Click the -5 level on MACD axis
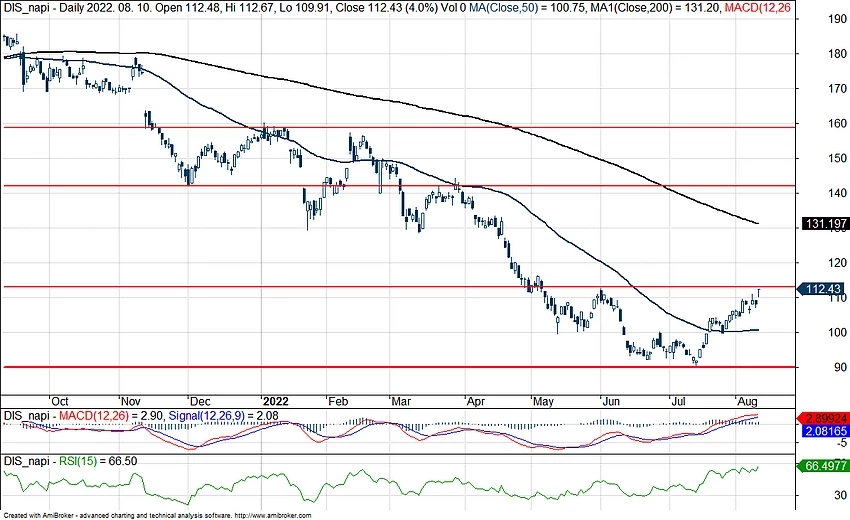 click(841, 444)
